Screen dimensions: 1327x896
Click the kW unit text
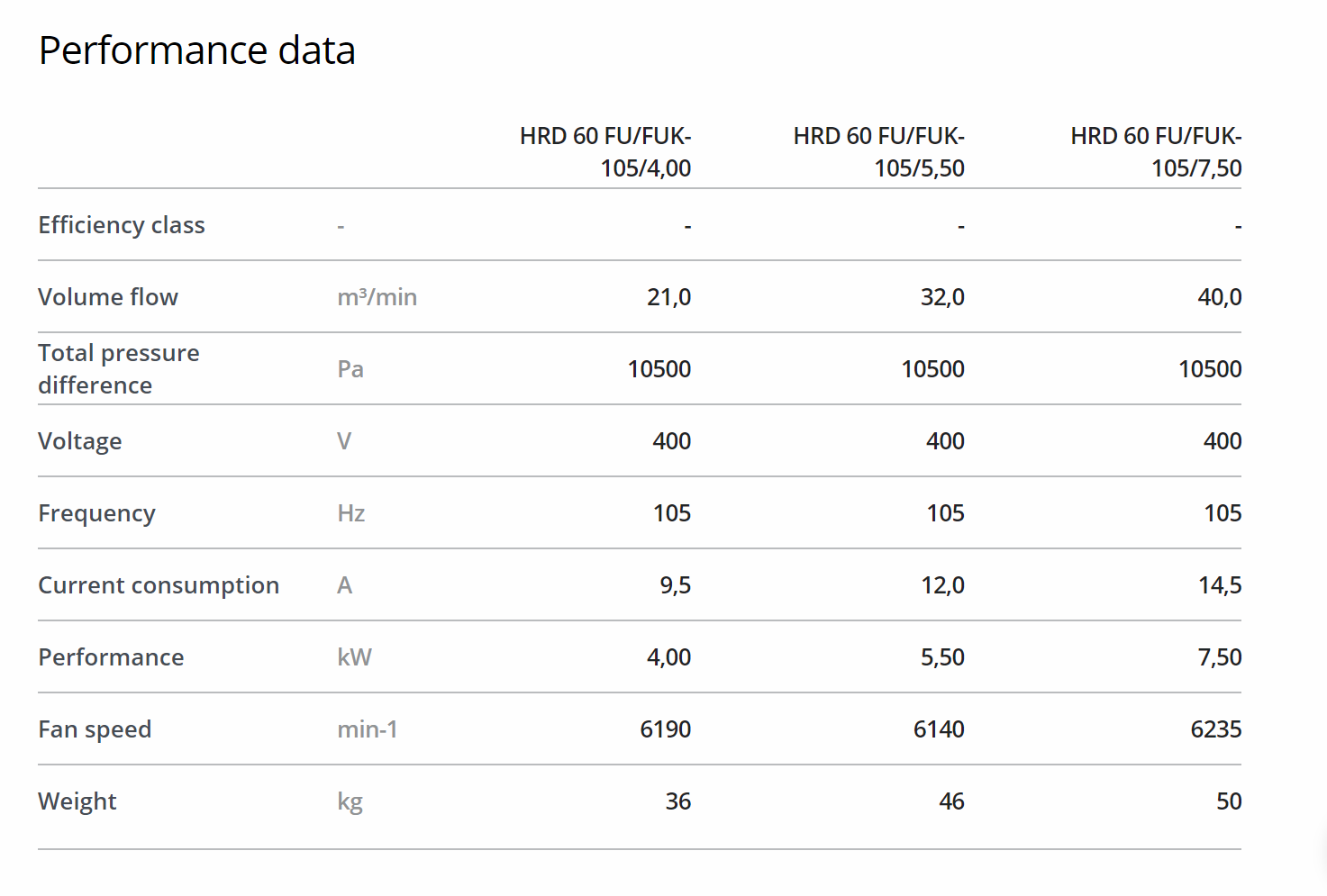tap(354, 657)
